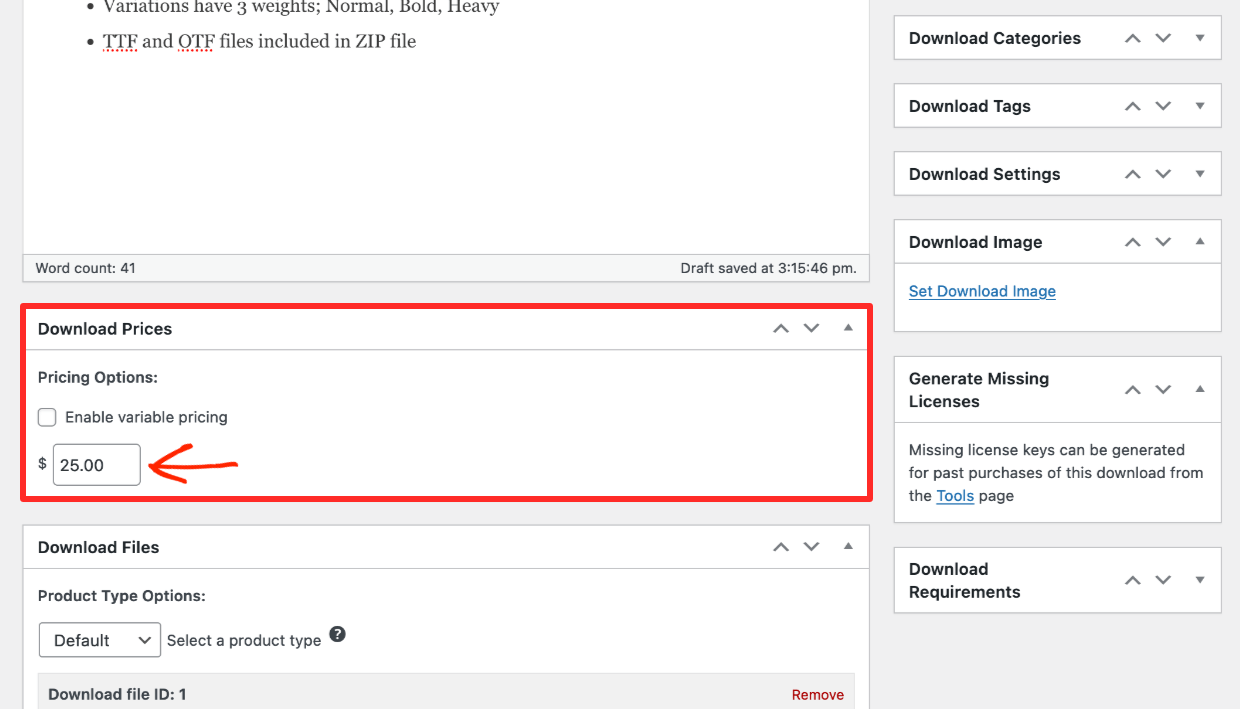
Task: Click the Pricing Options label
Action: click(98, 377)
